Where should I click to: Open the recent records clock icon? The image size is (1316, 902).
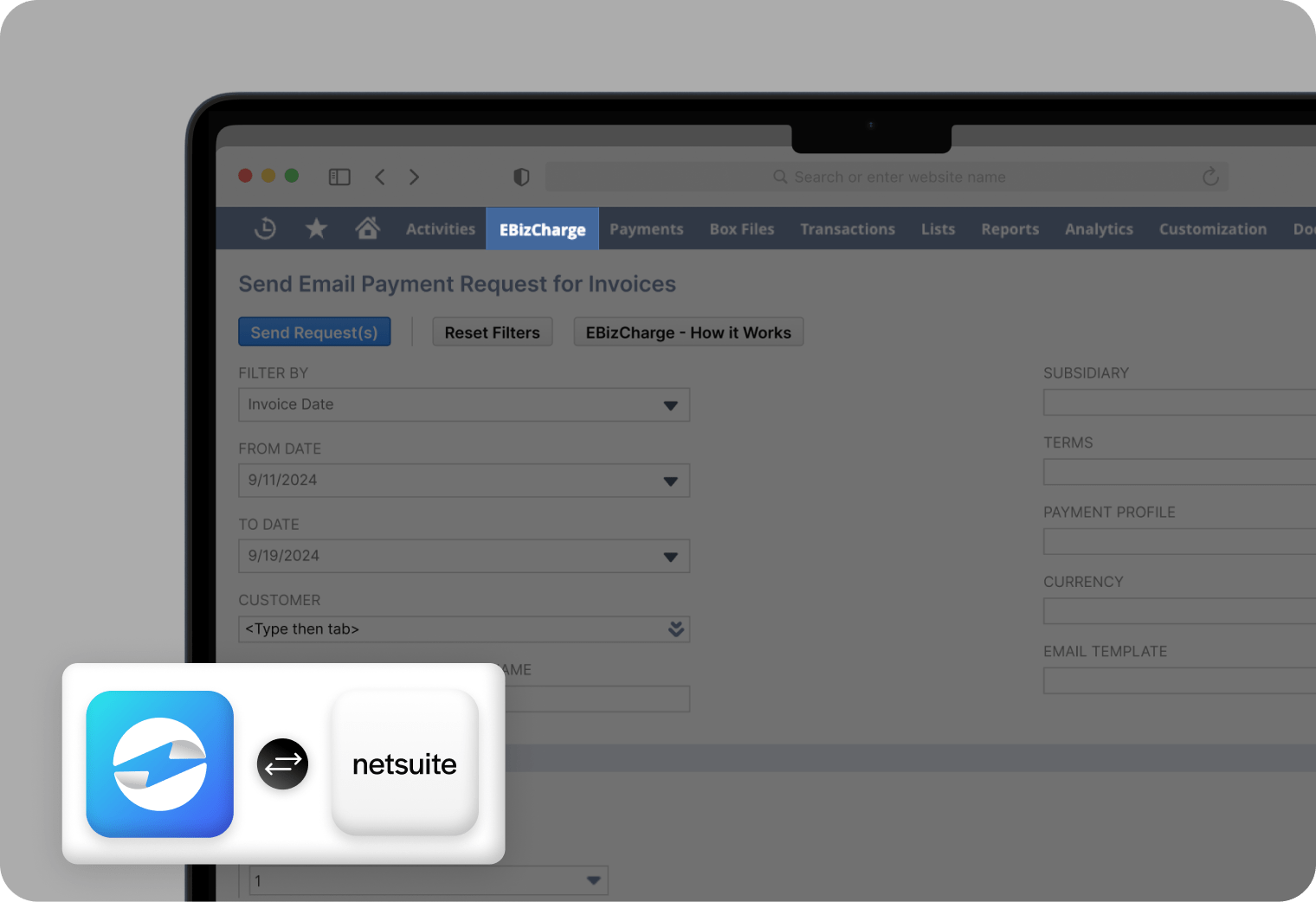tap(265, 228)
